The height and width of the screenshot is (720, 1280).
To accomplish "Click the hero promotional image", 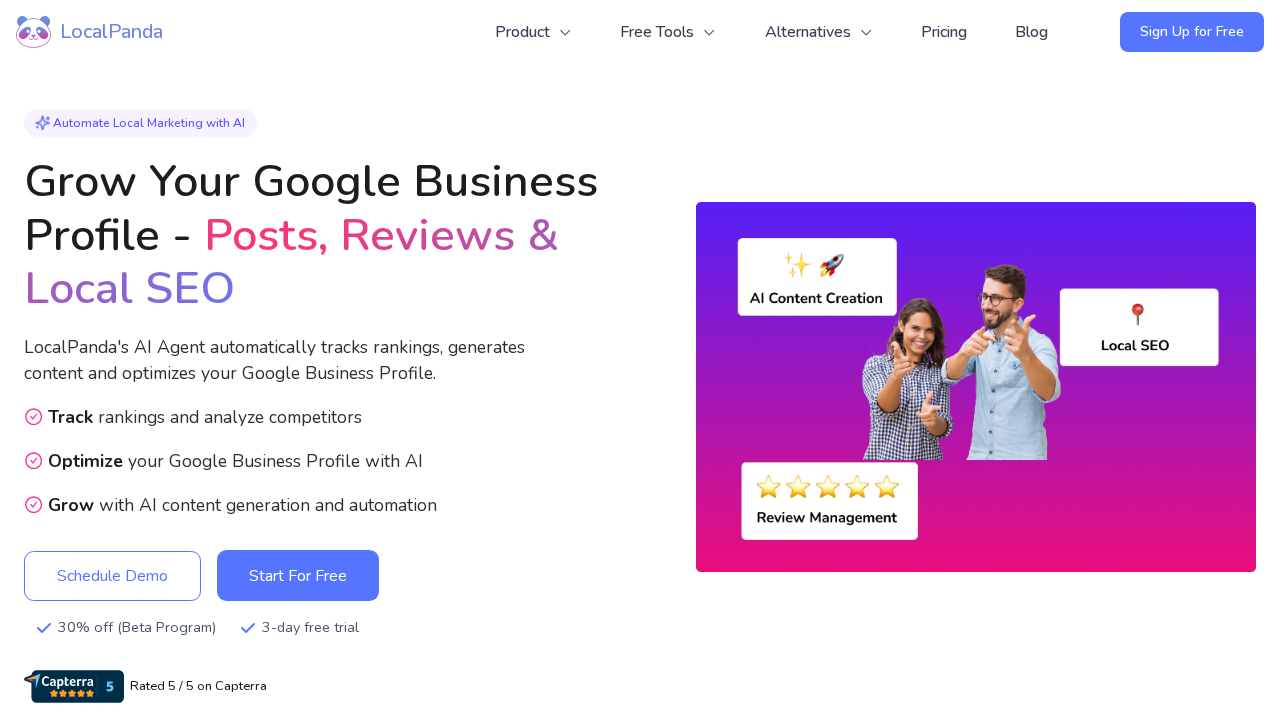I will 976,387.
